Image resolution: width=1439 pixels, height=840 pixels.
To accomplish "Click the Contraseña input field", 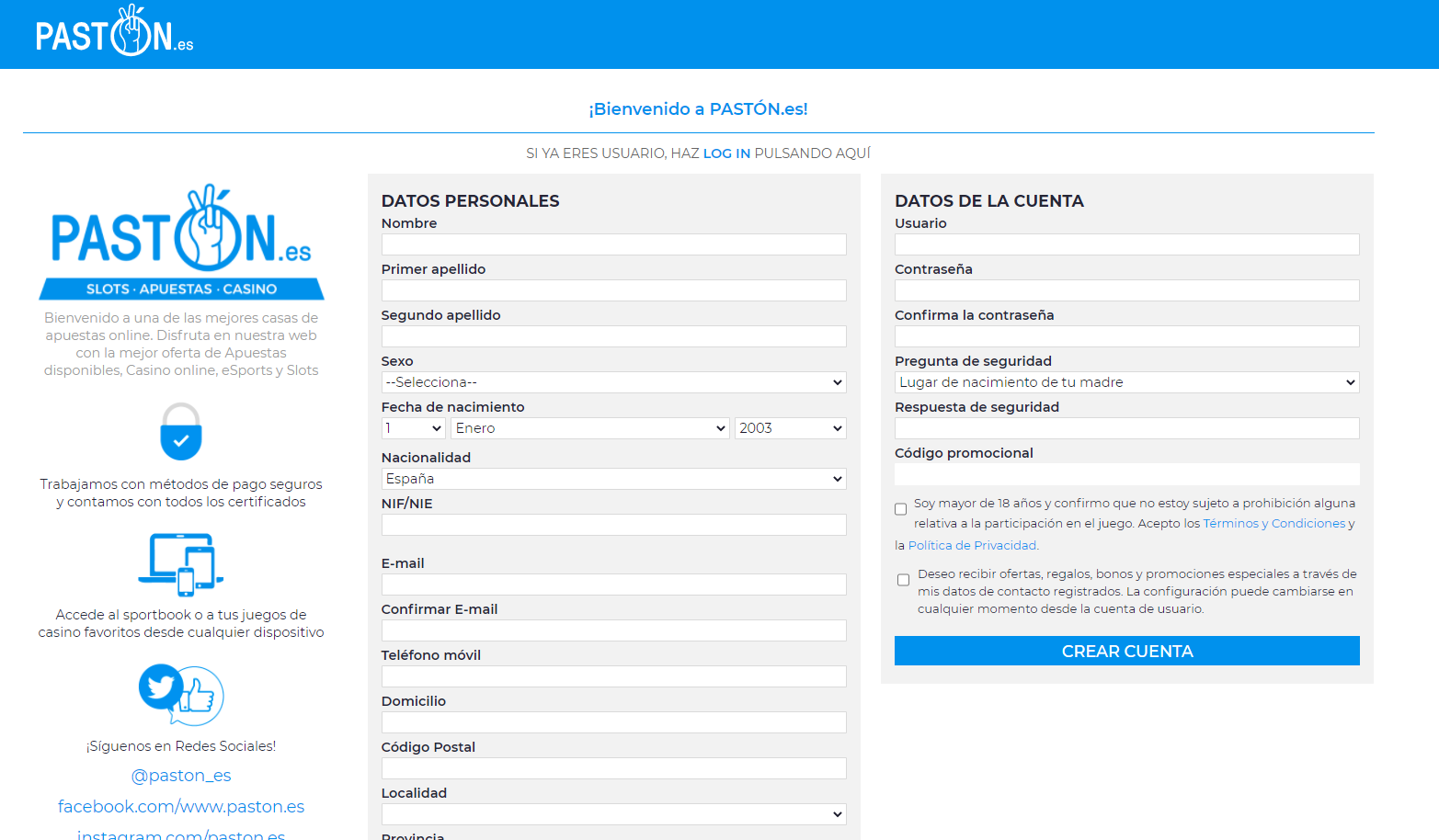I will coord(1127,290).
